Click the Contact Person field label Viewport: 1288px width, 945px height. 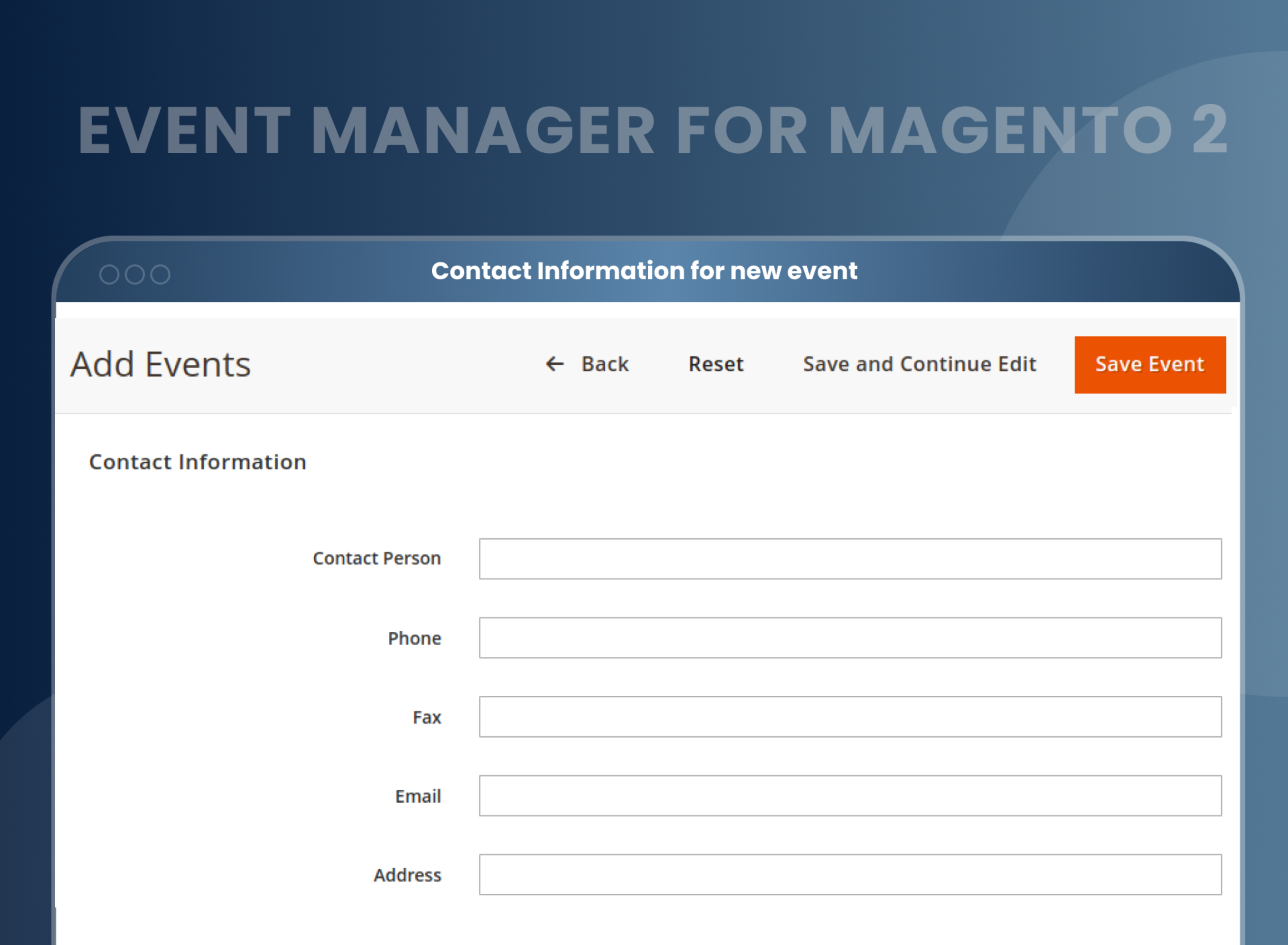pyautogui.click(x=377, y=558)
